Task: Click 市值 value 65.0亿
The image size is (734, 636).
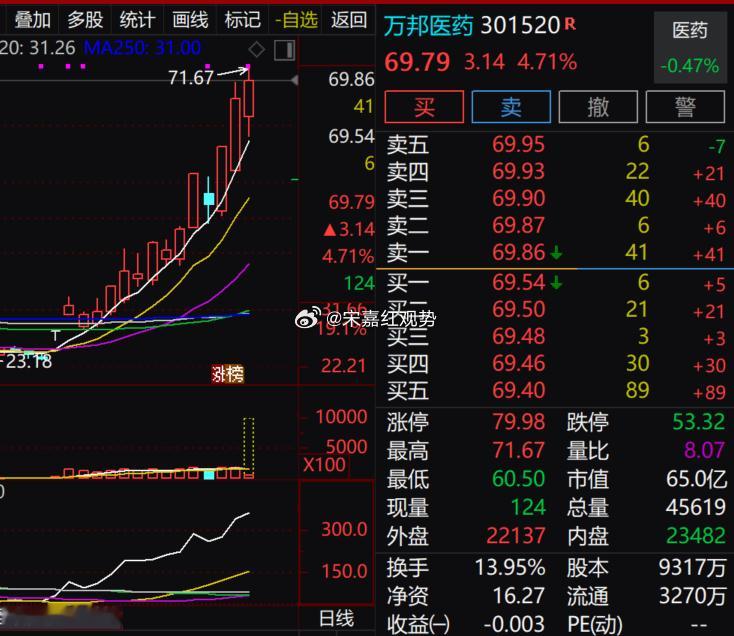Action: pos(696,479)
